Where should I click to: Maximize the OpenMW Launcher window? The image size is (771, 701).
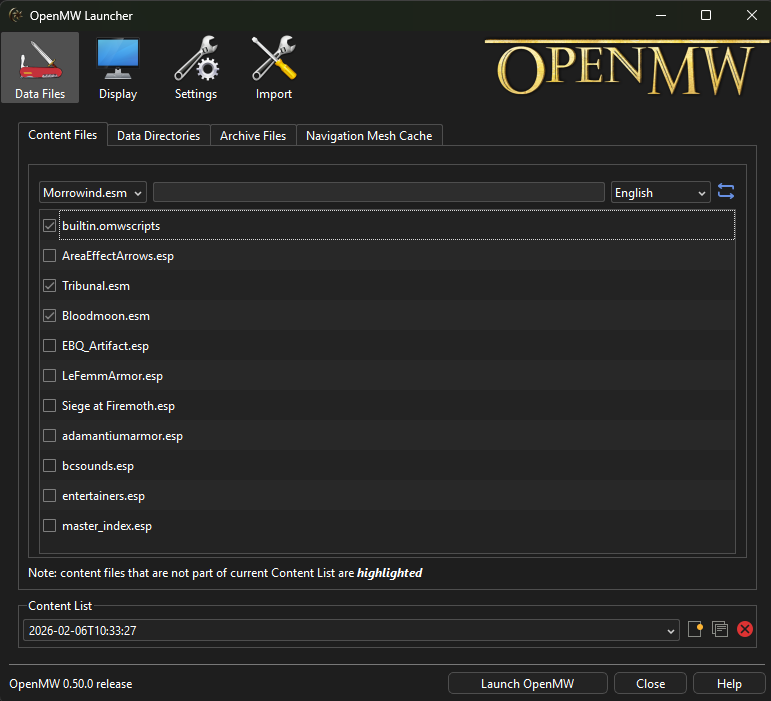coord(706,15)
